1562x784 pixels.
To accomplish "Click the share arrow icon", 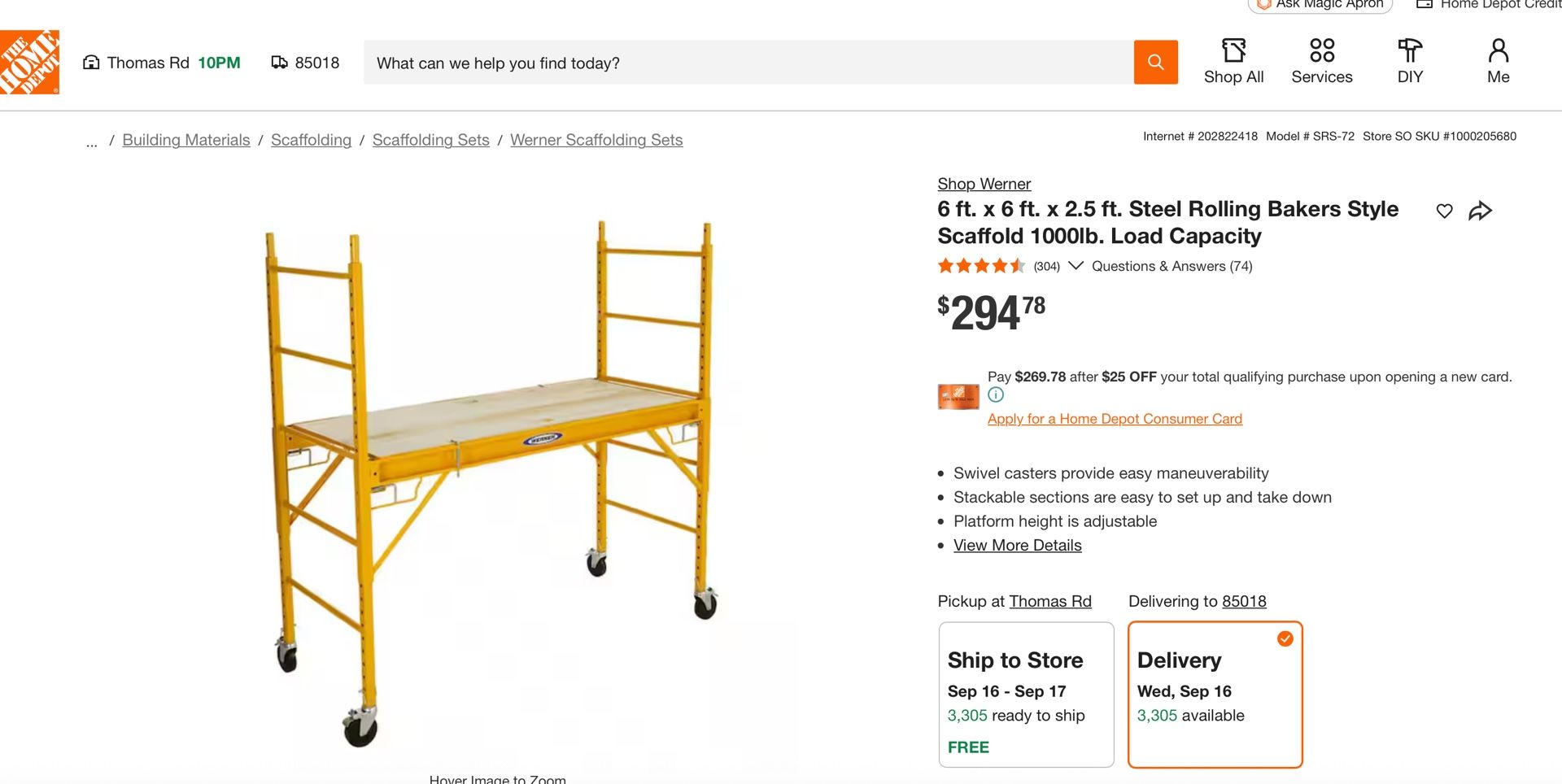I will coord(1480,211).
